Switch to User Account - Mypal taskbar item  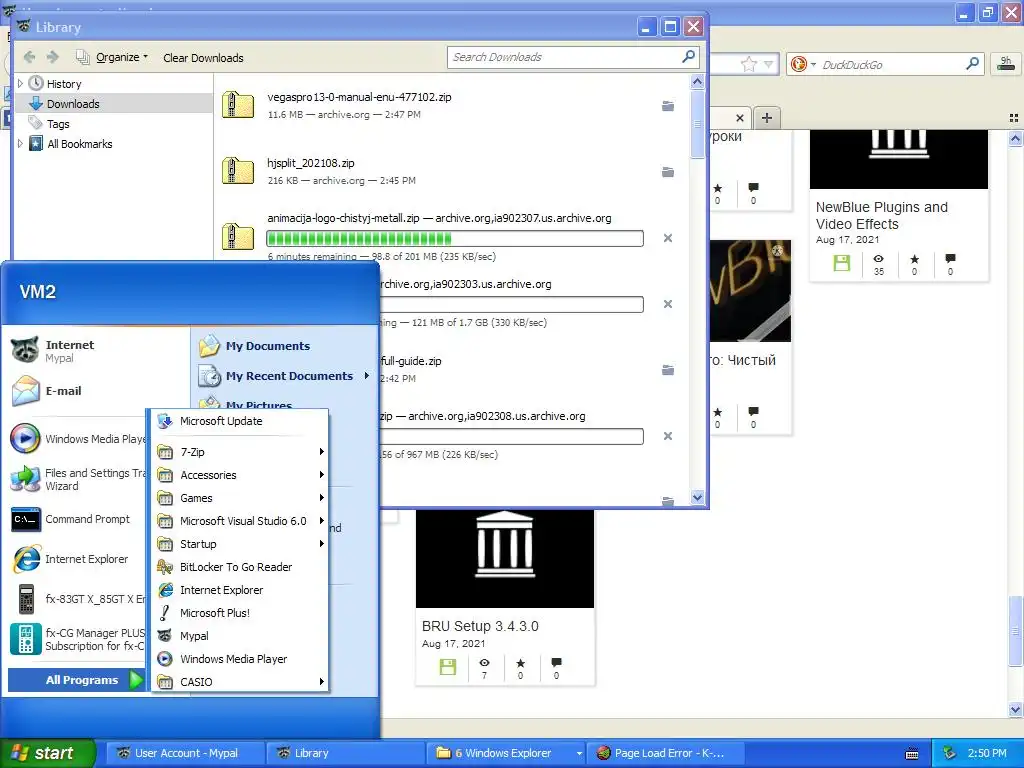(x=187, y=753)
